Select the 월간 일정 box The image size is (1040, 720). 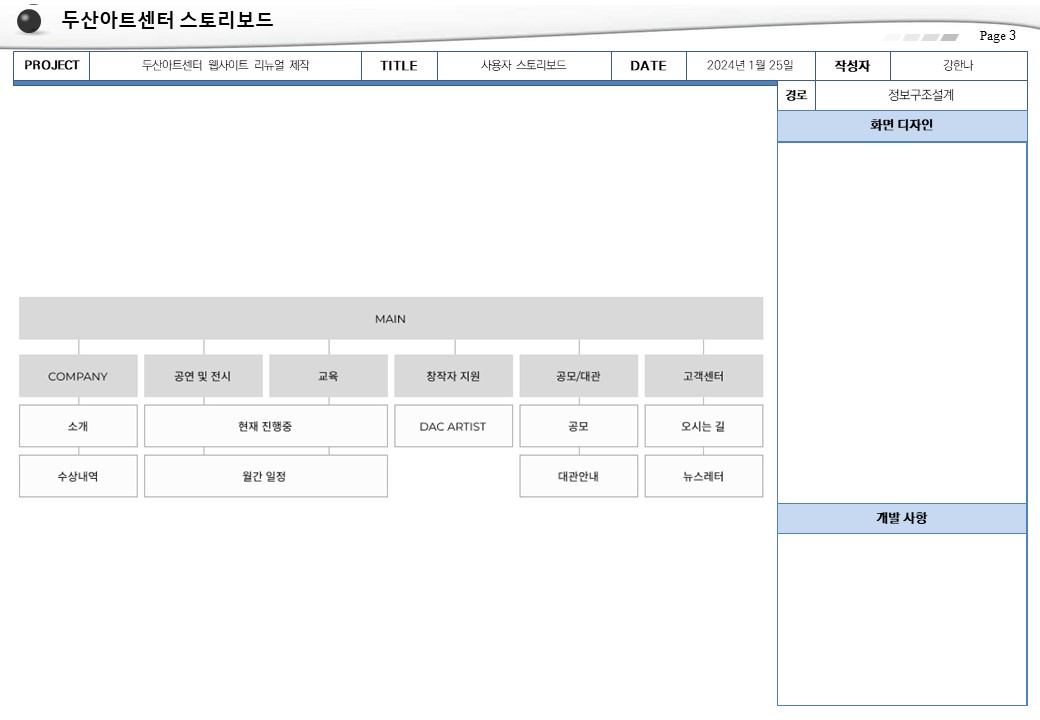coord(266,476)
